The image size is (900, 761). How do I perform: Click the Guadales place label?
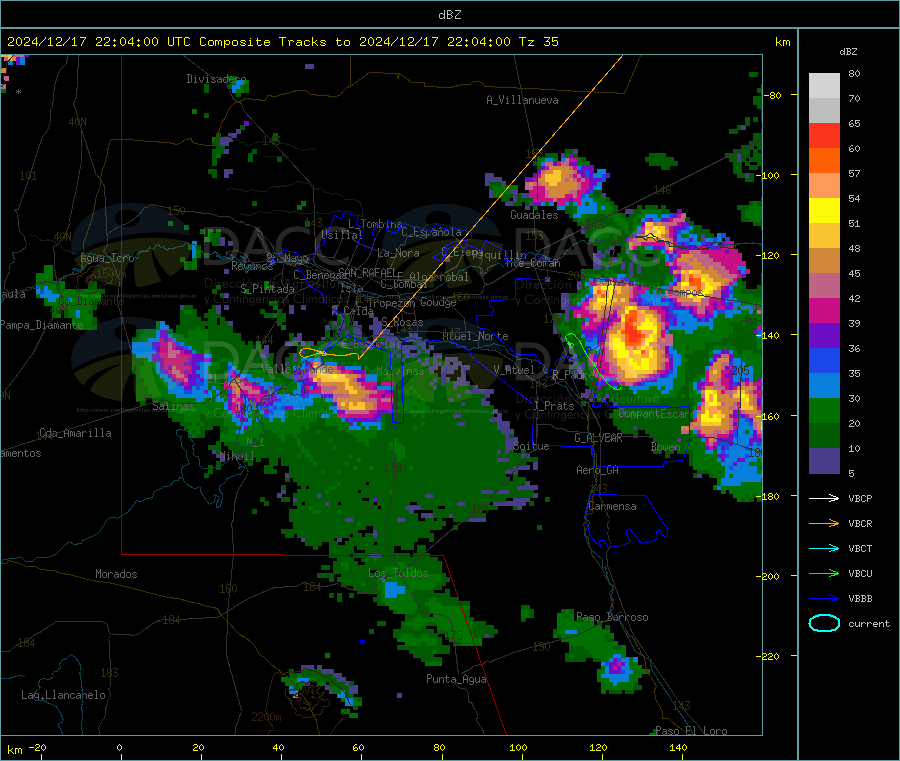click(x=534, y=215)
